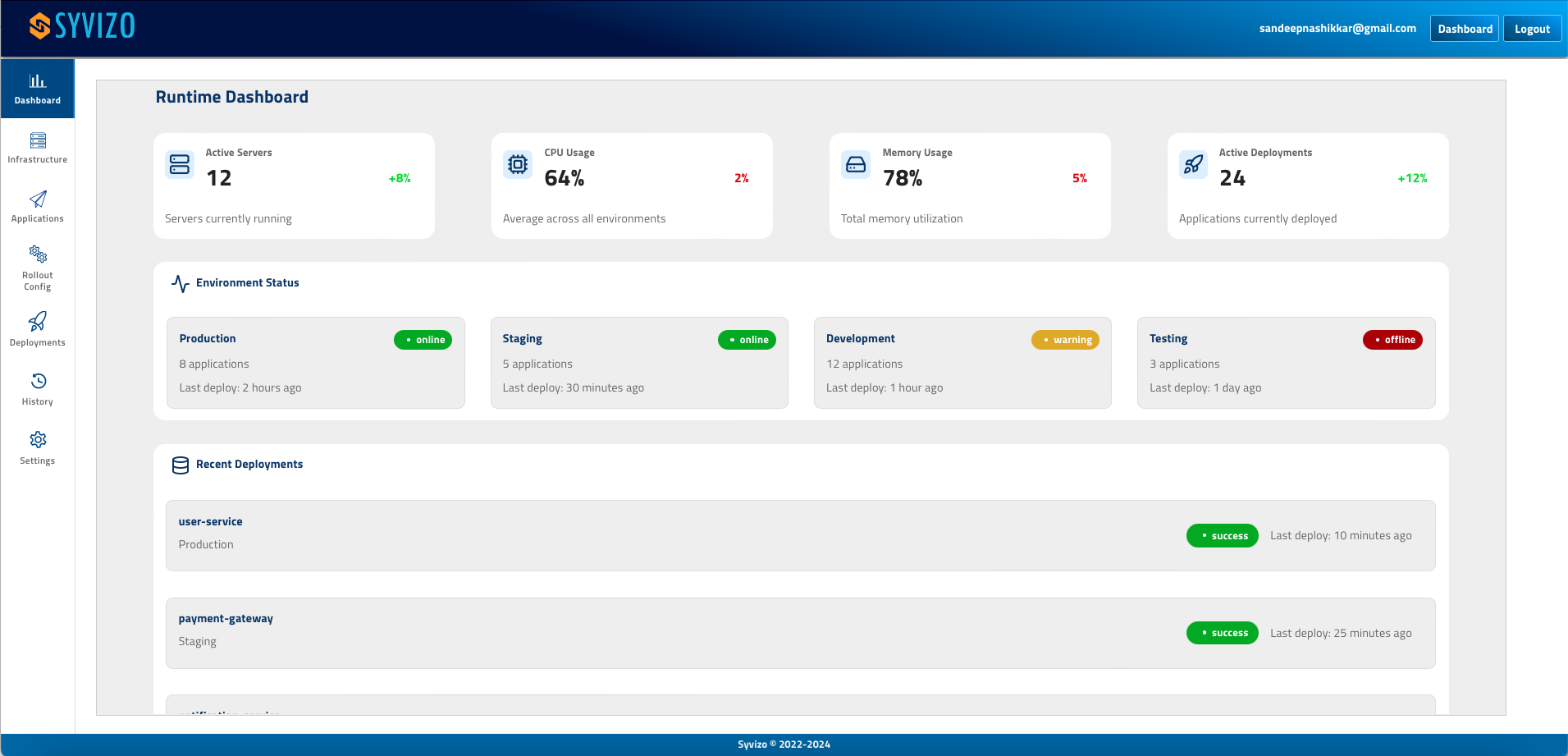Open History page

[38, 389]
